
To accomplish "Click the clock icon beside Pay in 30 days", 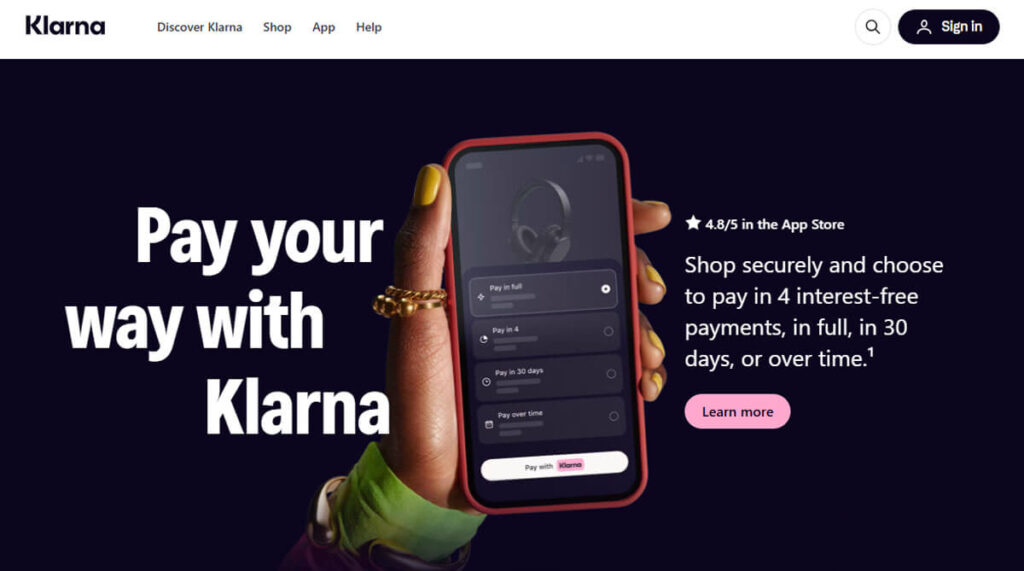I will coord(487,382).
